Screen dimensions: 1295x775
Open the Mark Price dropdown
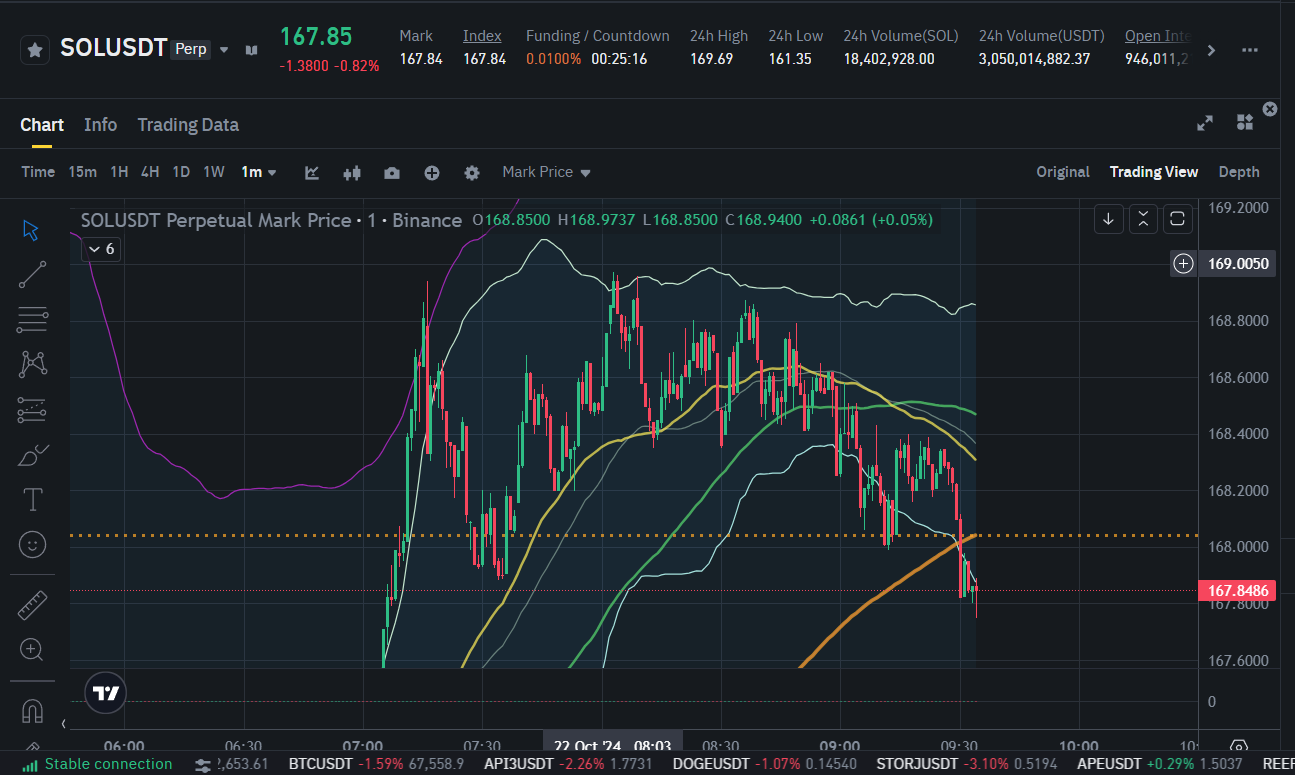click(x=546, y=172)
